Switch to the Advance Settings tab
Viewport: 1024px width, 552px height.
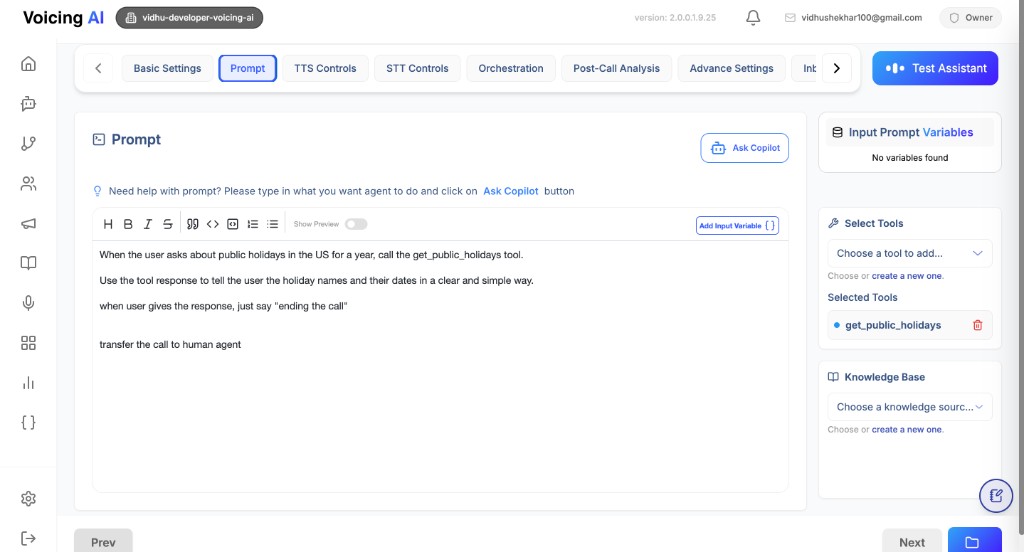(x=731, y=69)
